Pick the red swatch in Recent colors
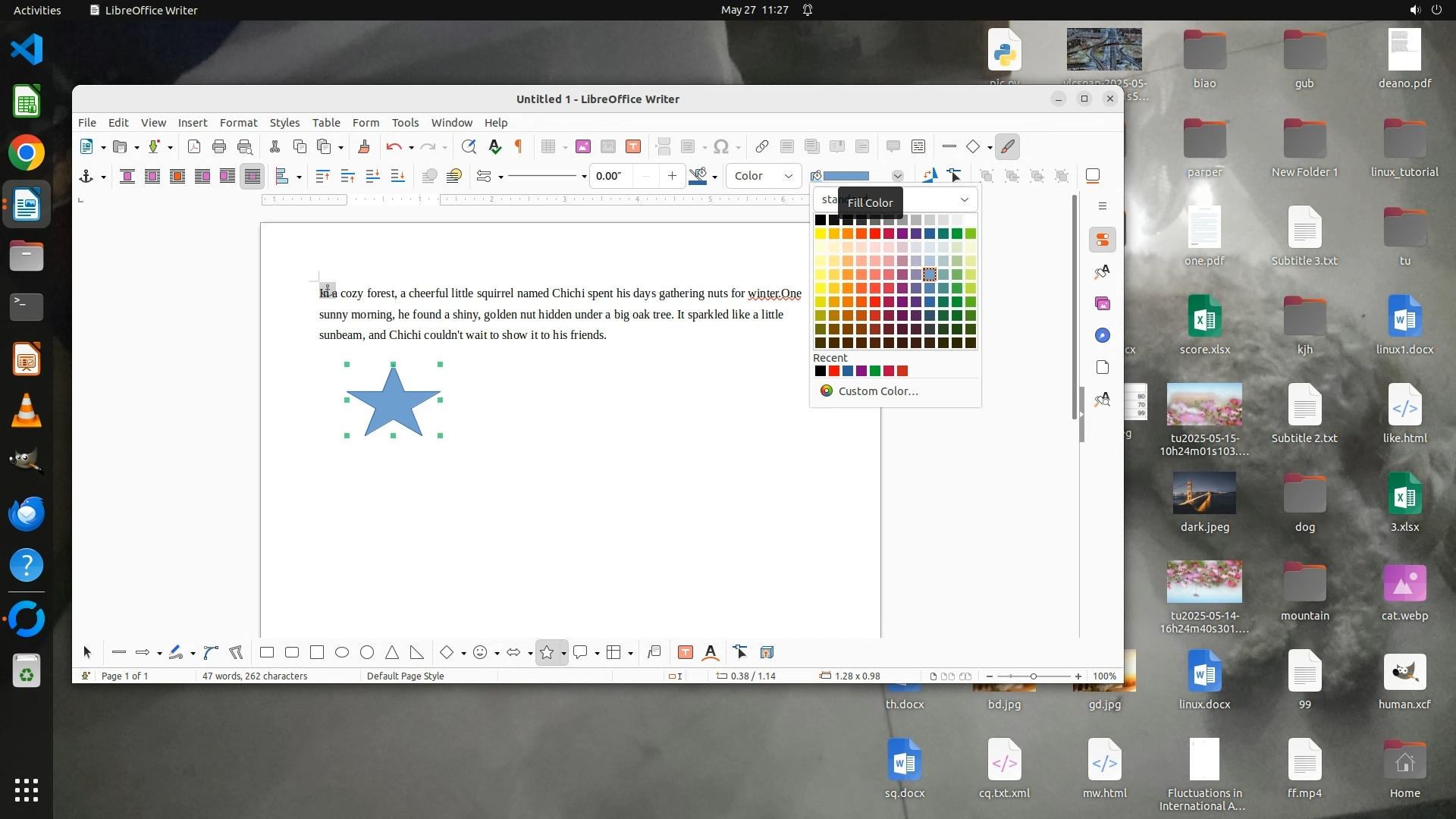Screen dimensions: 1456x819 coord(833,371)
